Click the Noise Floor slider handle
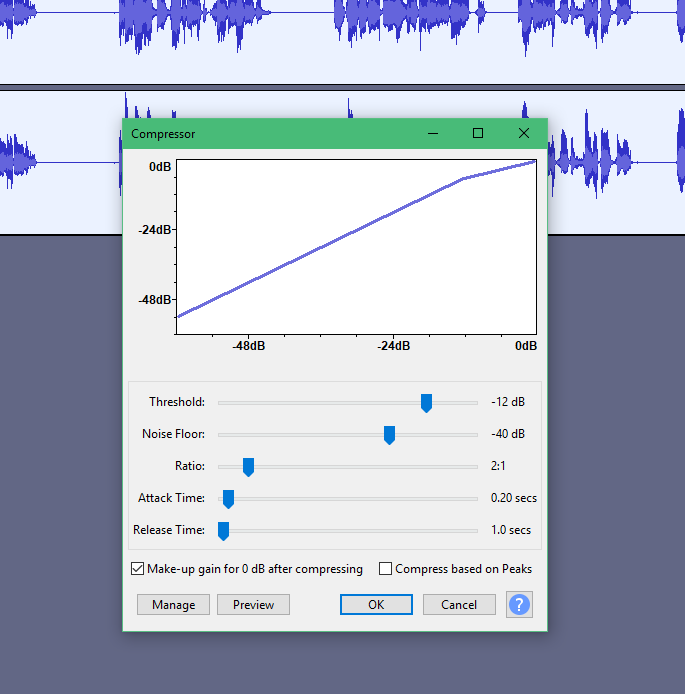 click(x=389, y=435)
